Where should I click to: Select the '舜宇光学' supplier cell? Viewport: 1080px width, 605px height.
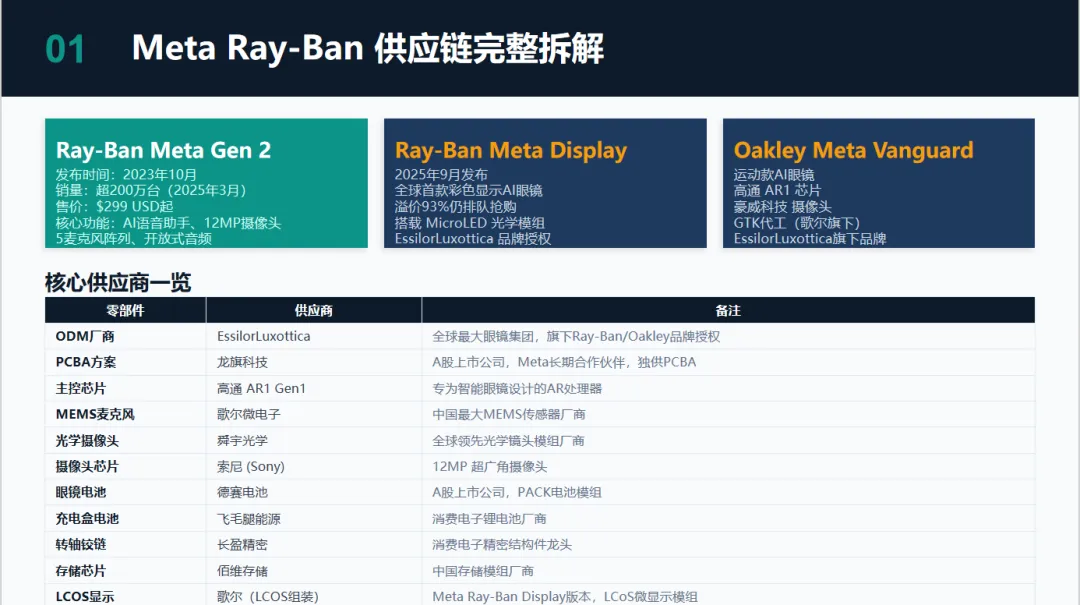coord(313,441)
